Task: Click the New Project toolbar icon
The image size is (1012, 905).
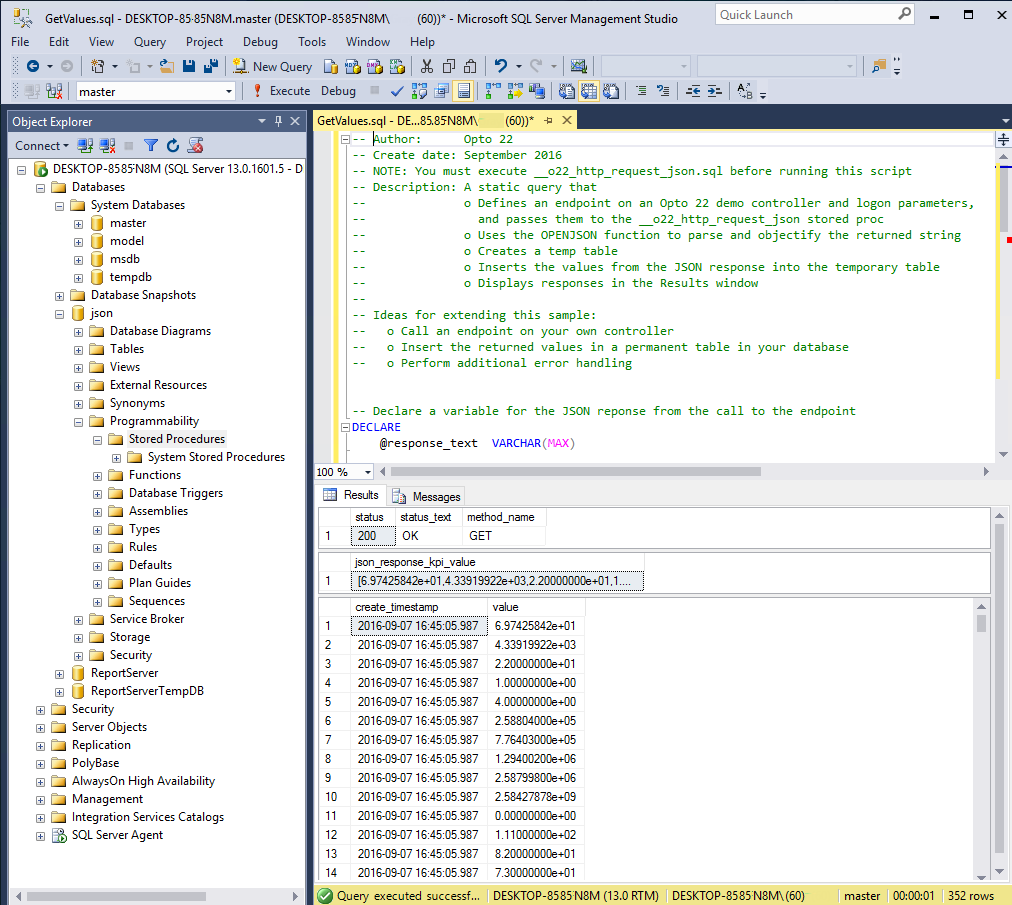Action: [97, 66]
